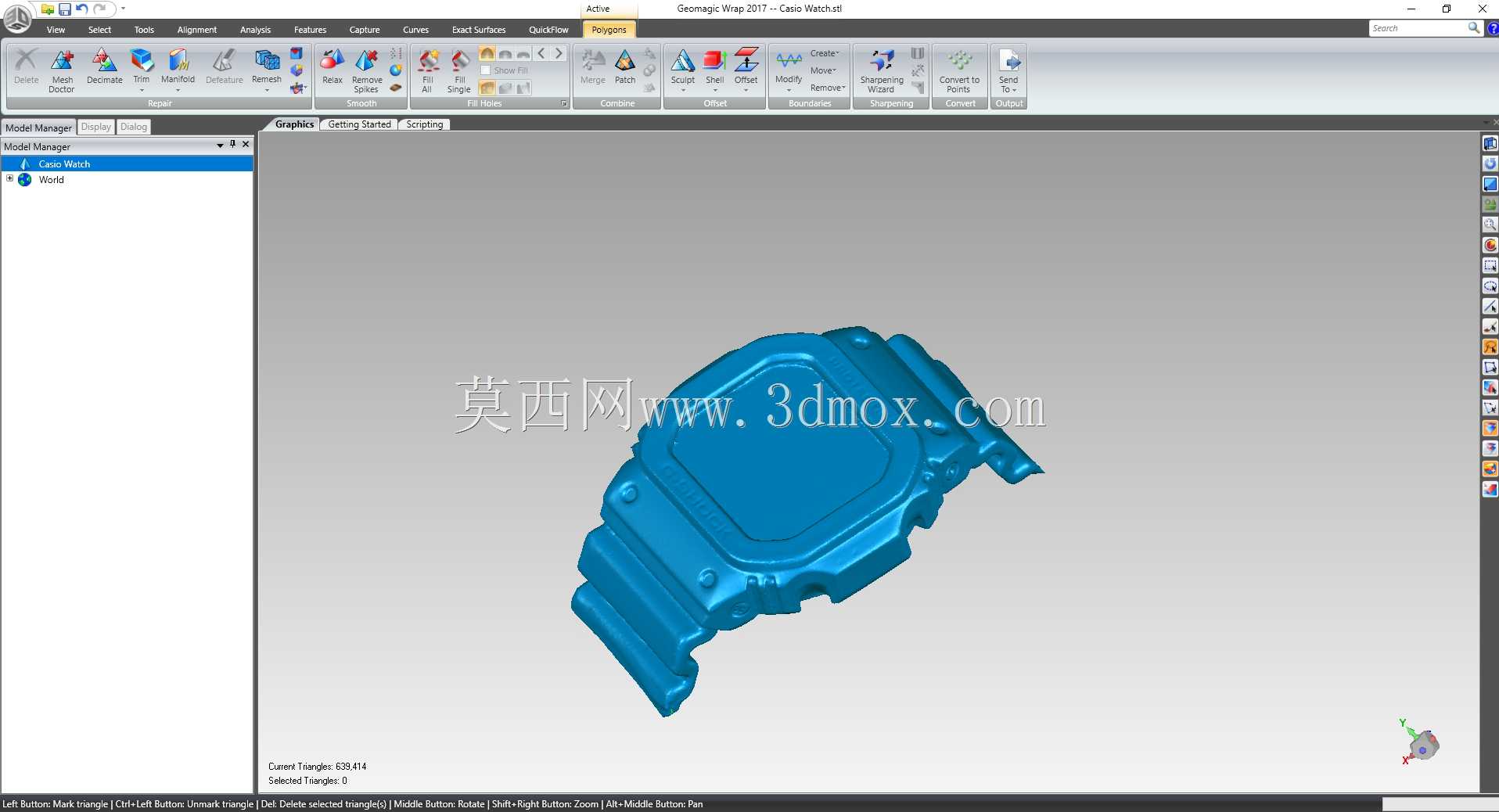Open the View menu tab
The height and width of the screenshot is (812, 1499).
pos(56,30)
